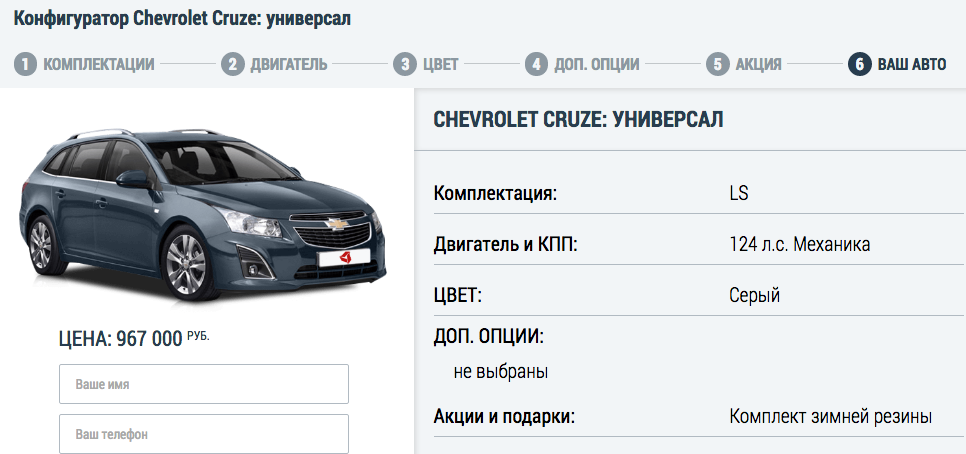Click the Серый color value
Screen dimensions: 966x454
click(x=755, y=296)
